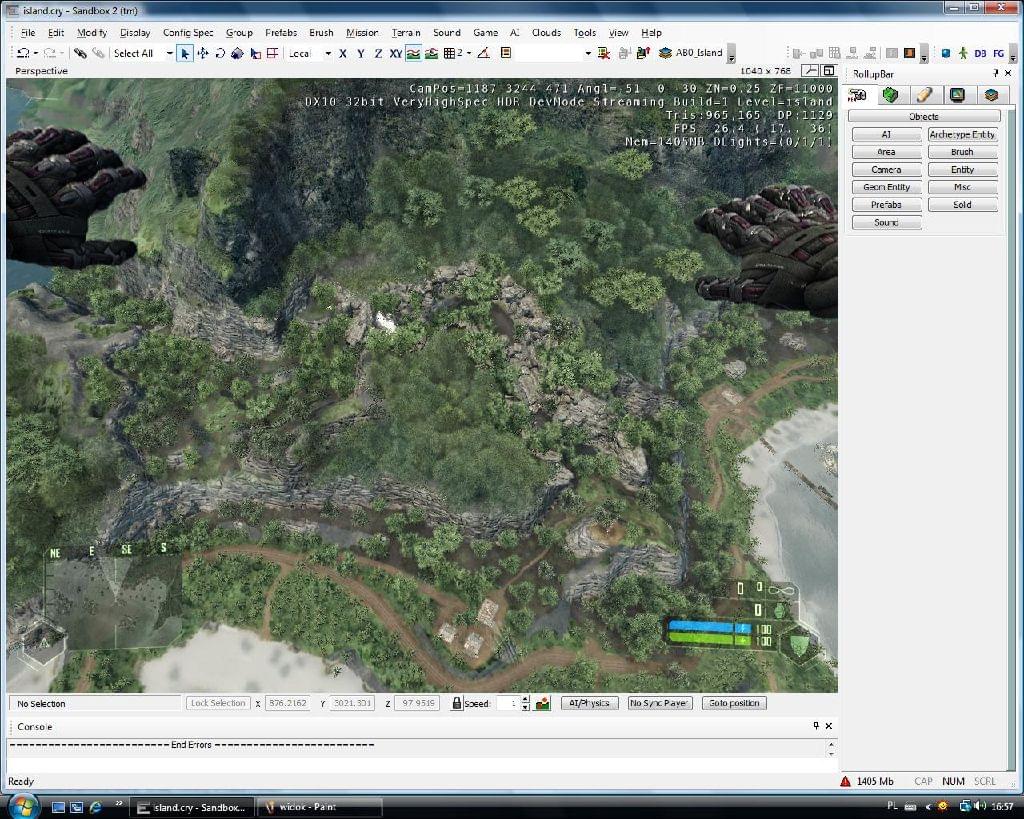1024x819 pixels.
Task: Expand the Select All filter dropdown
Action: click(x=169, y=53)
